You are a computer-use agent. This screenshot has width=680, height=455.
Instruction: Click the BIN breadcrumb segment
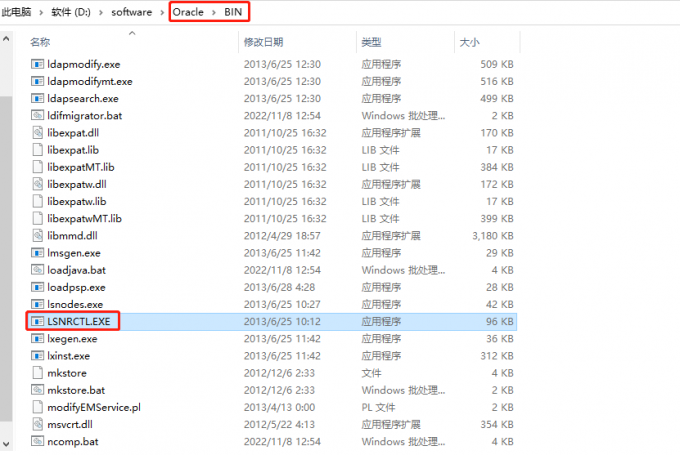point(233,12)
